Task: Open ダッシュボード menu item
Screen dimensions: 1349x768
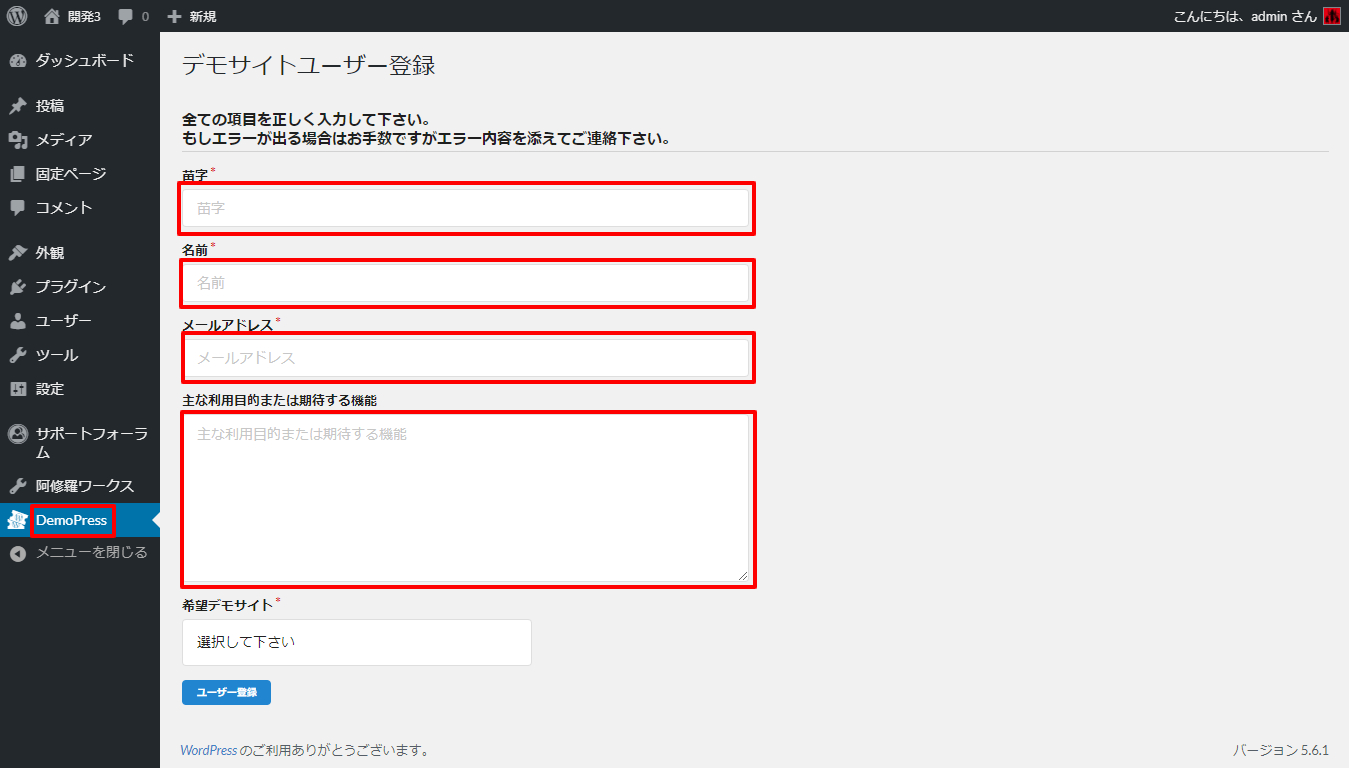Action: pos(80,61)
